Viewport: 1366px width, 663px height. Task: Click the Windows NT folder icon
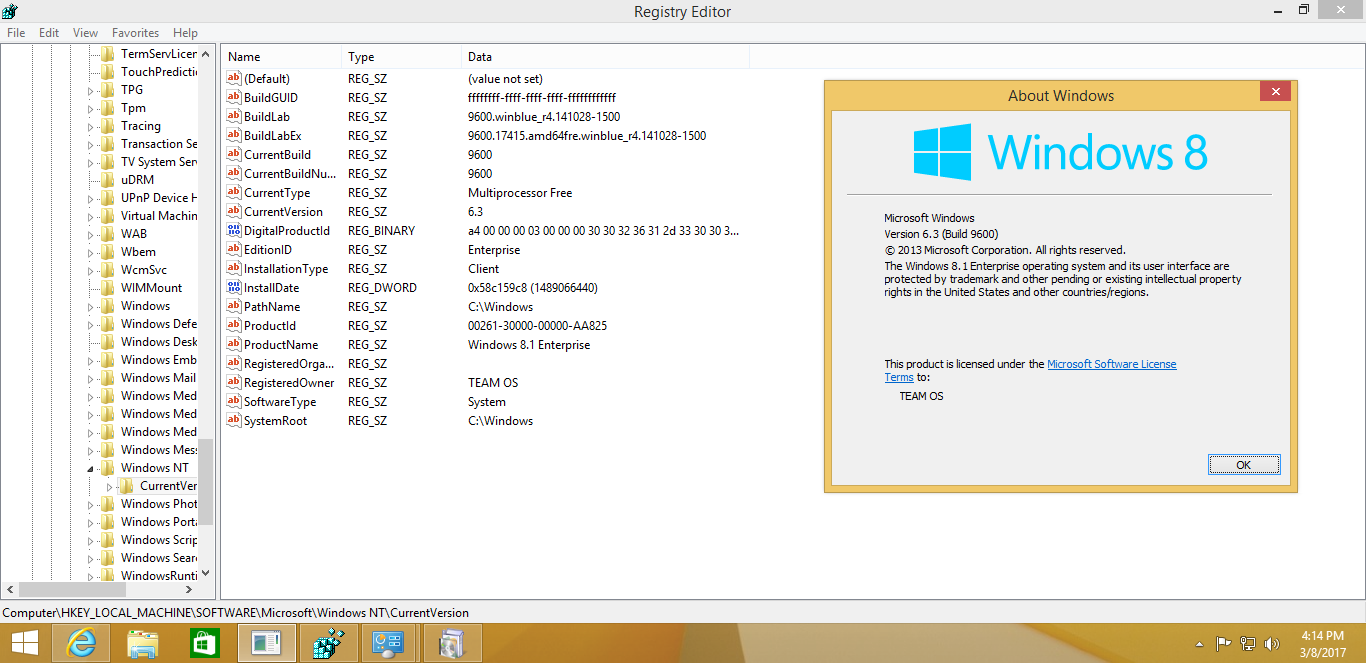[x=108, y=468]
